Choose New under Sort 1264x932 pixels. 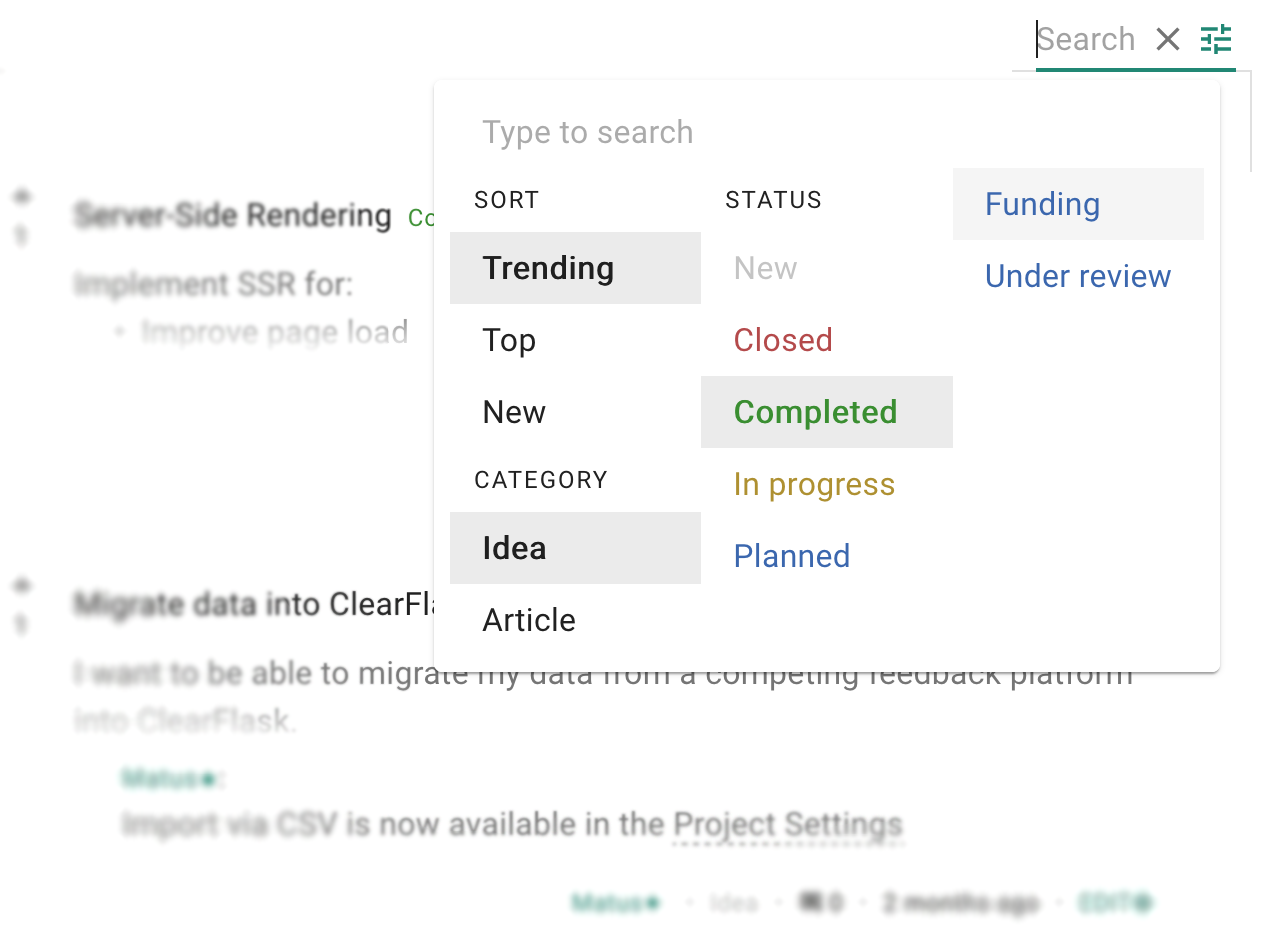click(x=575, y=412)
